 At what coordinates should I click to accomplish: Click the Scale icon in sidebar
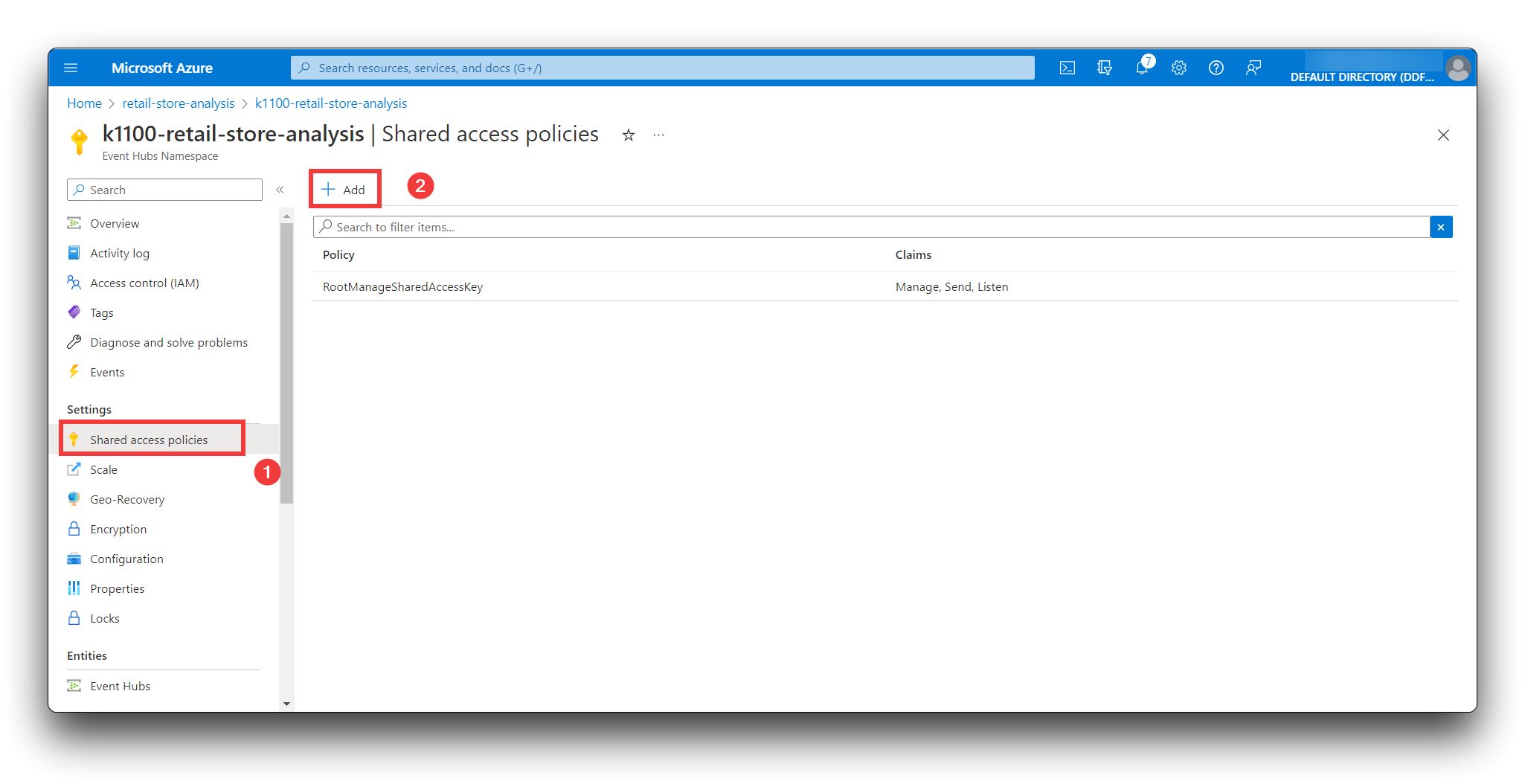tap(74, 469)
